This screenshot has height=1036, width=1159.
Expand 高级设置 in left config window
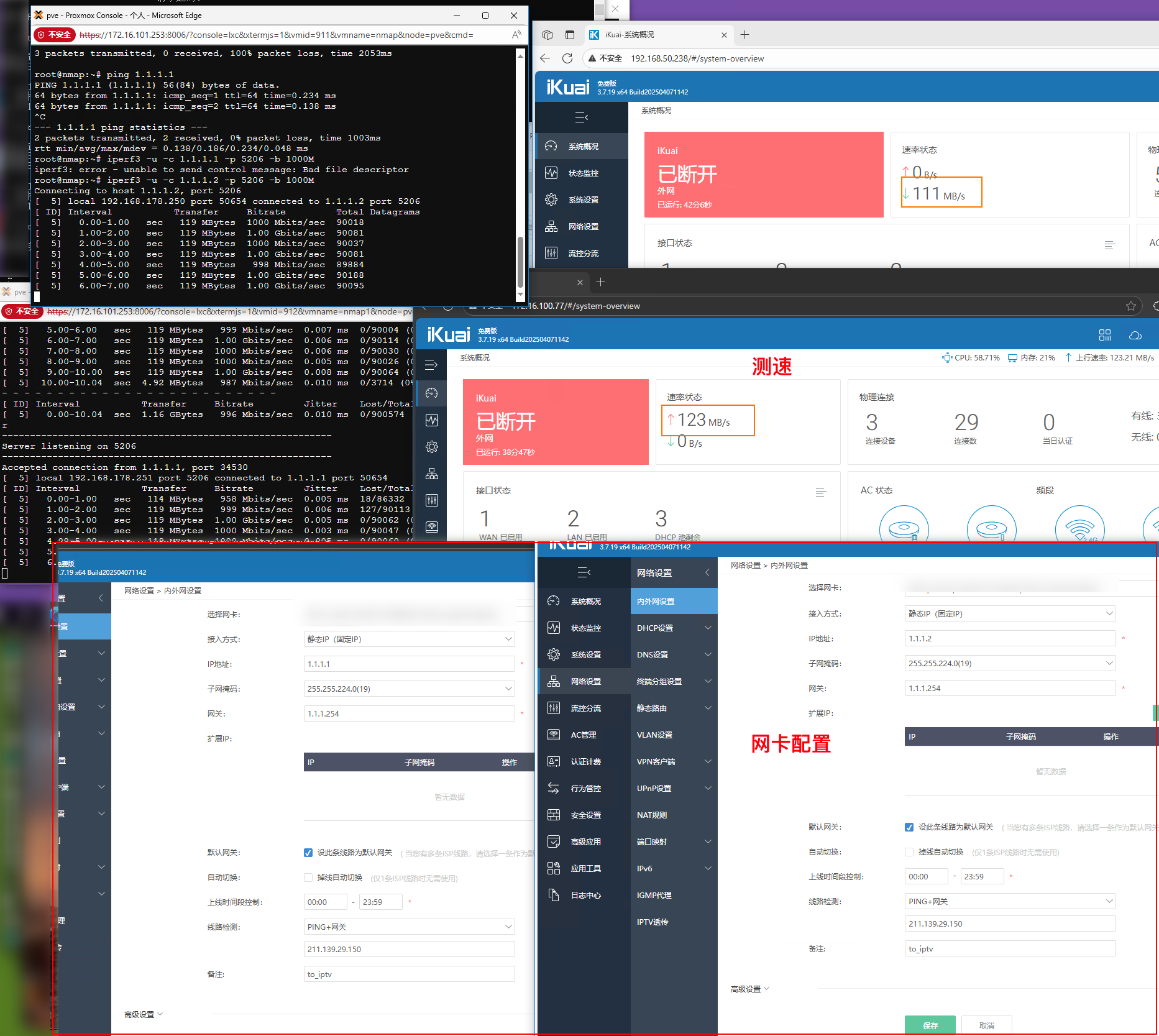pos(143,1014)
